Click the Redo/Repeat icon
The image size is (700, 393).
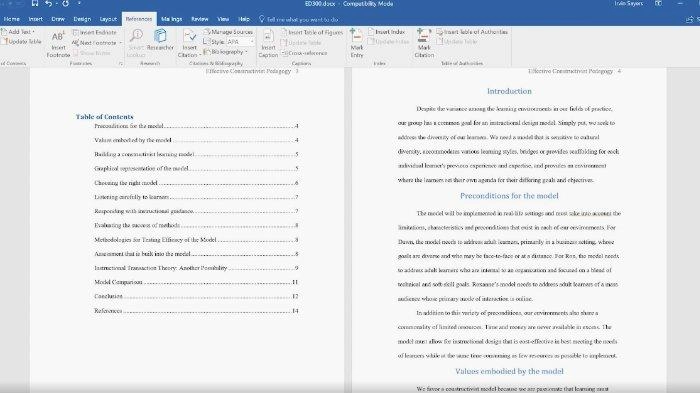(x=66, y=4)
